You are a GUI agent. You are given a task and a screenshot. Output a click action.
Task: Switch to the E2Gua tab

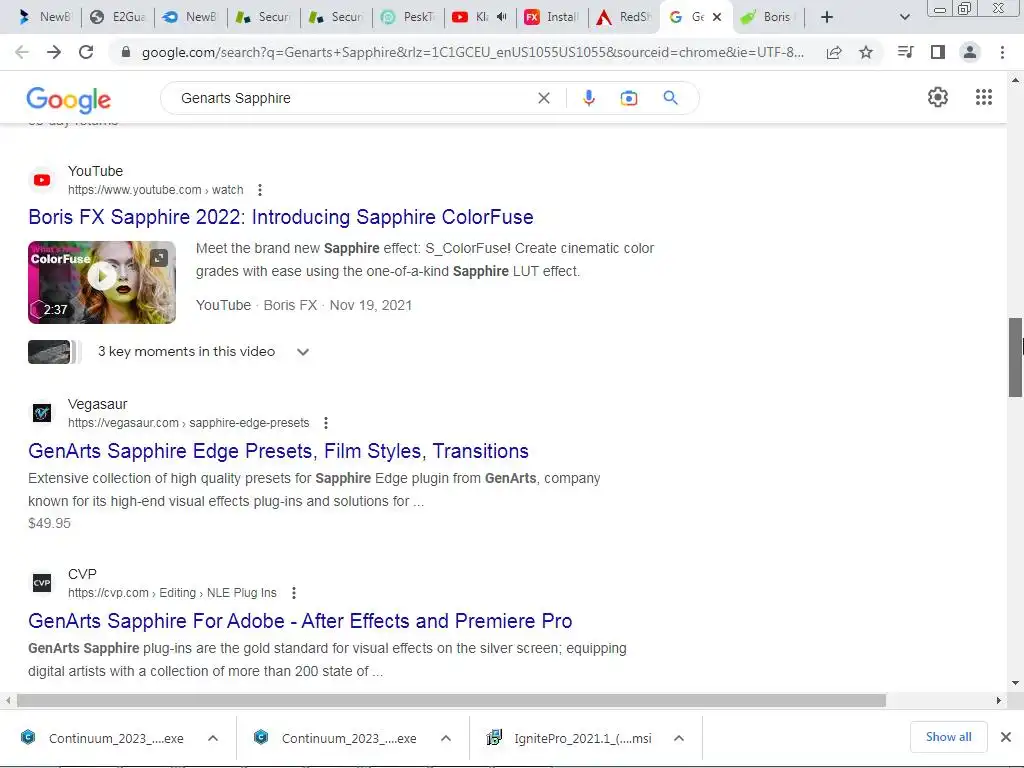[x=118, y=17]
